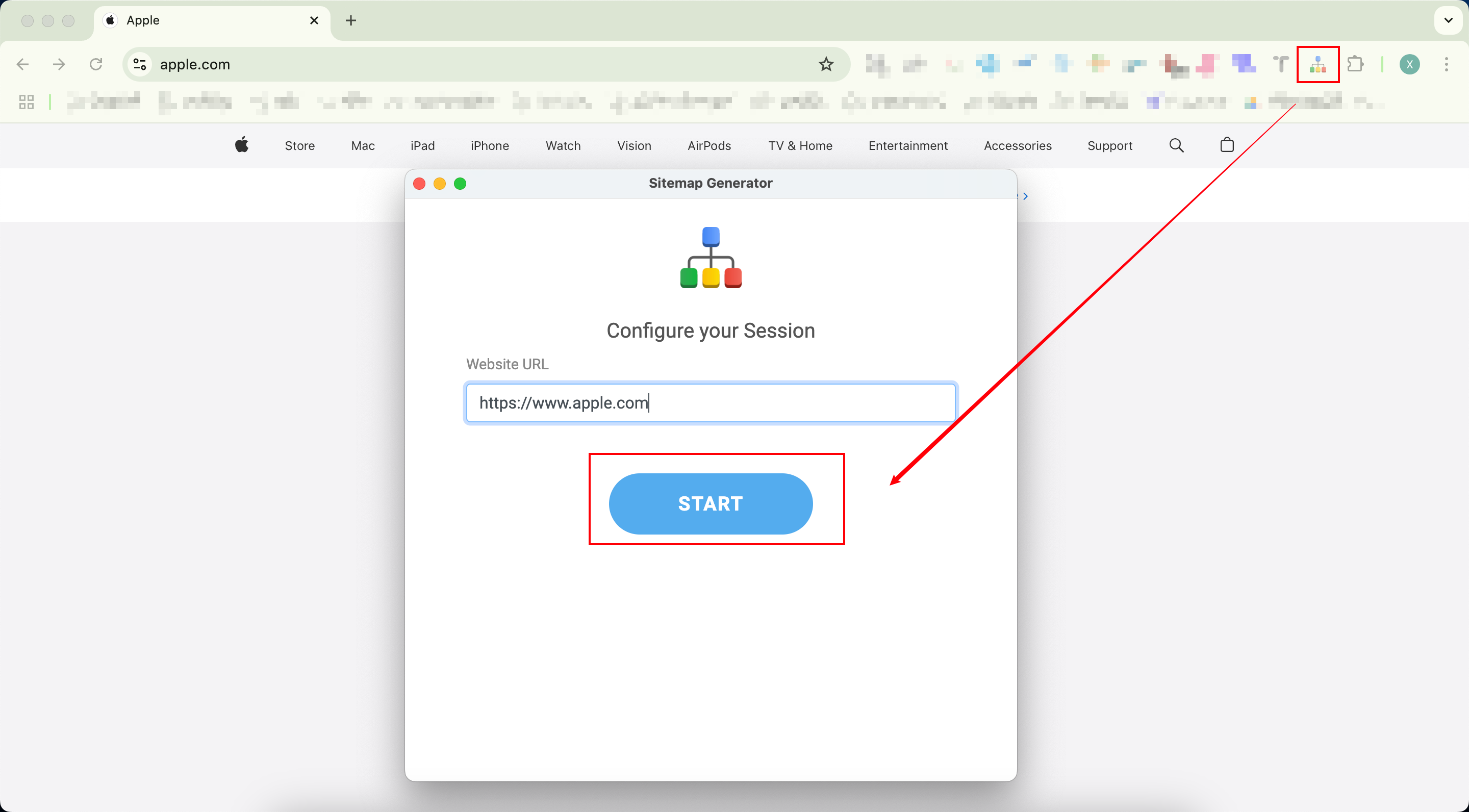Expand the tab search dropdown arrow

1448,20
